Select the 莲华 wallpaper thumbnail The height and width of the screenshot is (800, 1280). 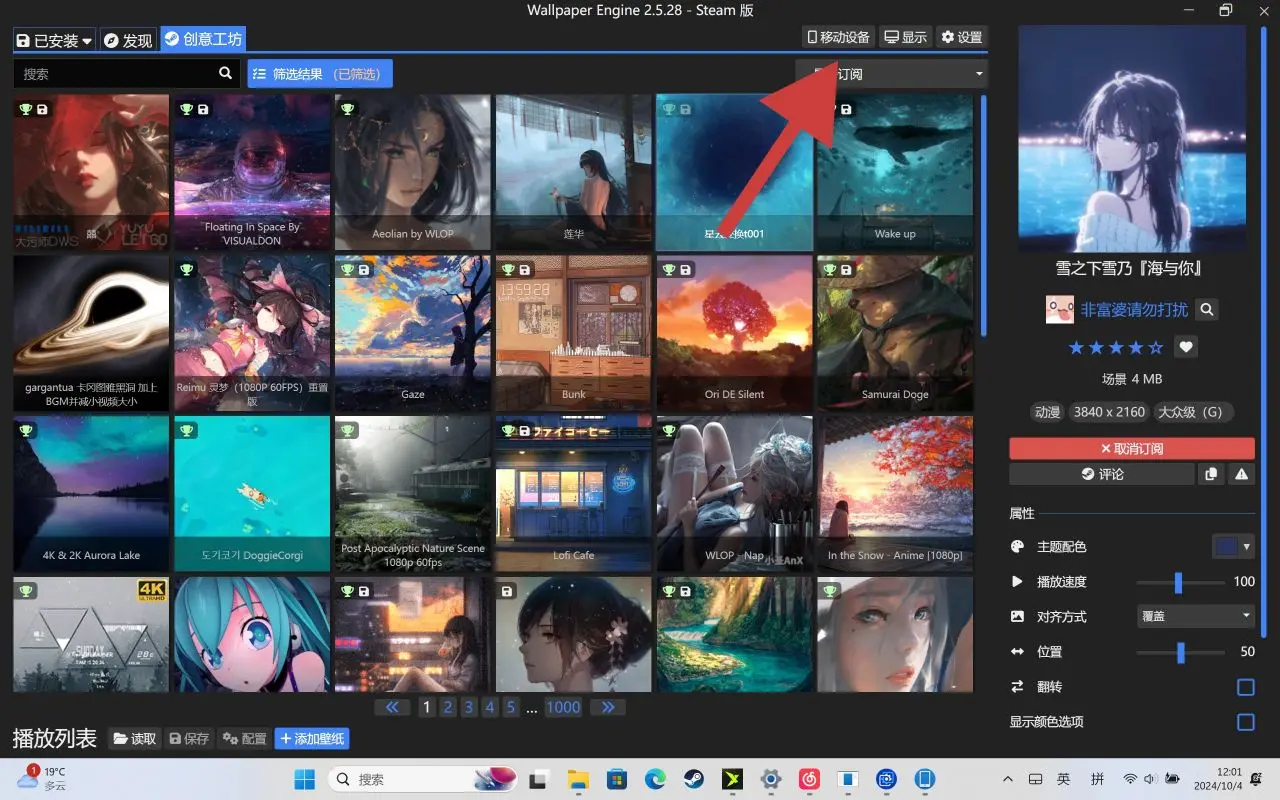(574, 173)
